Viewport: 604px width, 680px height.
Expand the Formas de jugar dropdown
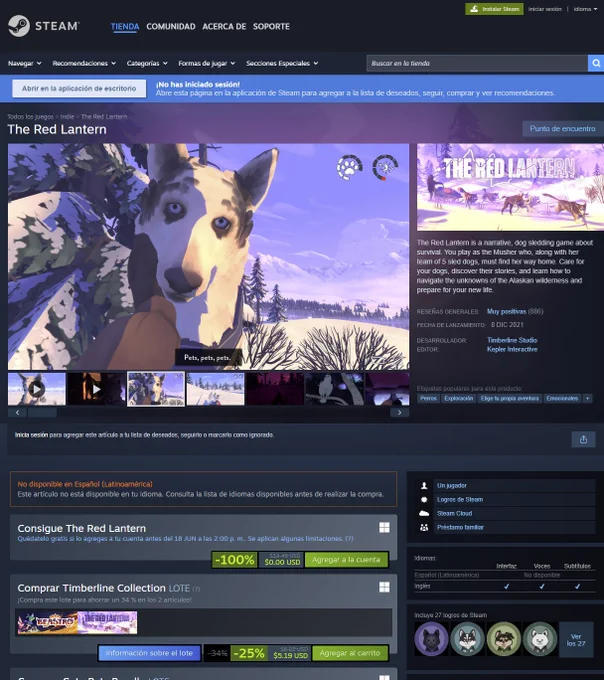coord(207,63)
